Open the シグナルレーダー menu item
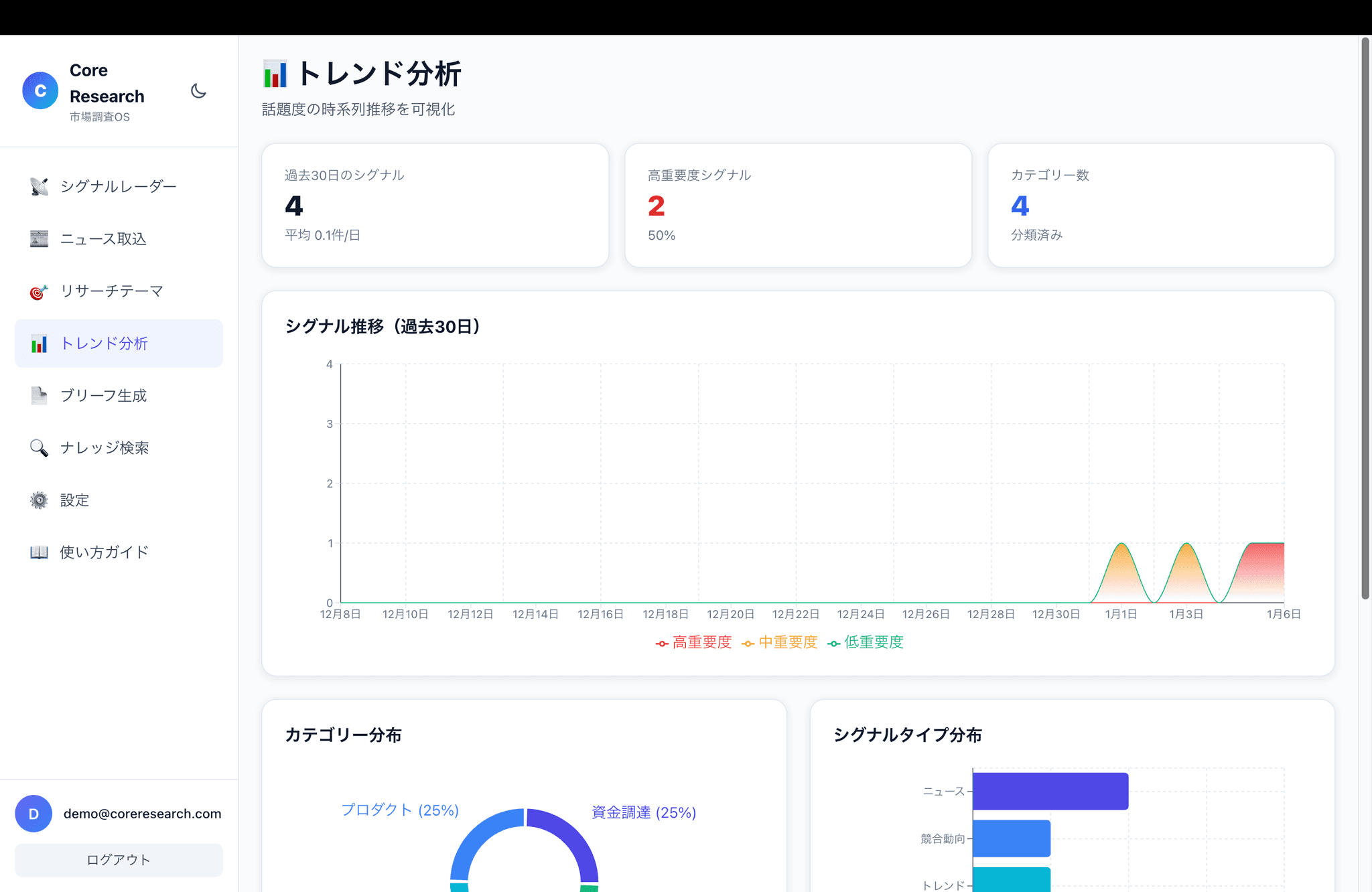 tap(118, 187)
